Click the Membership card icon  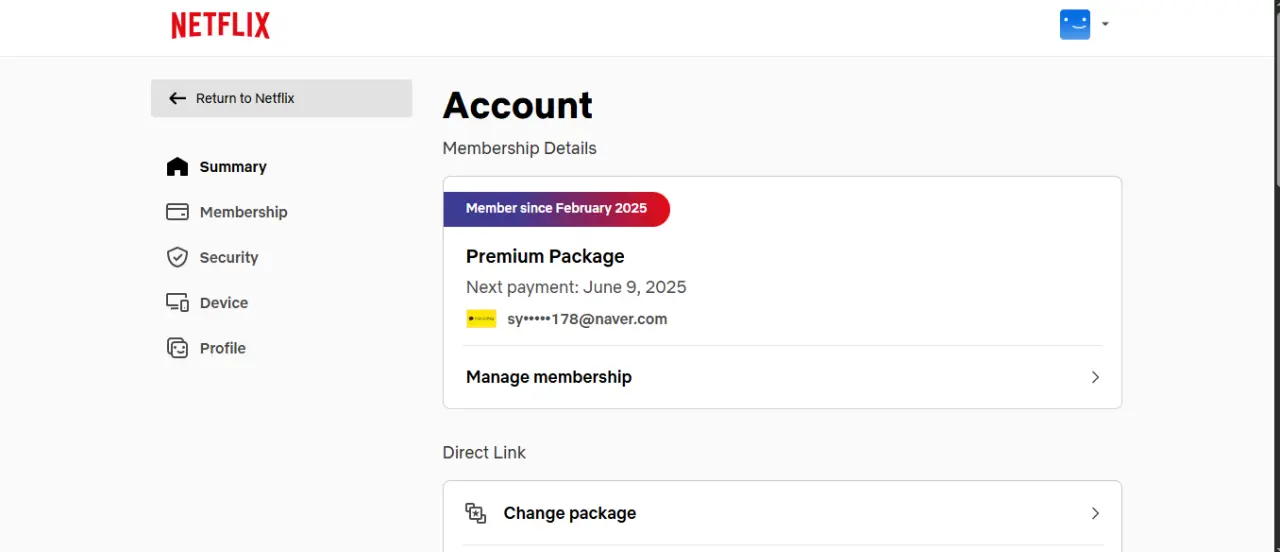(x=177, y=212)
